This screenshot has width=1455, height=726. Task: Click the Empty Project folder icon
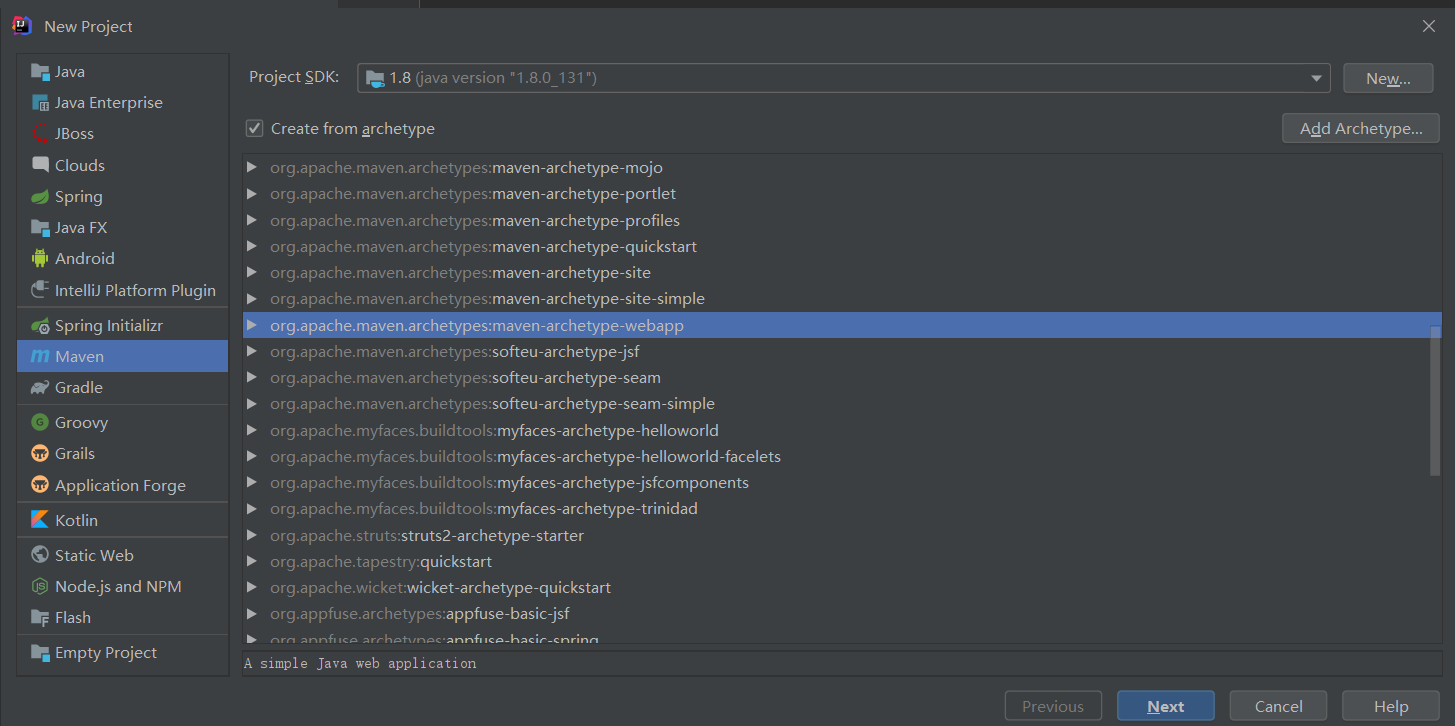click(40, 652)
